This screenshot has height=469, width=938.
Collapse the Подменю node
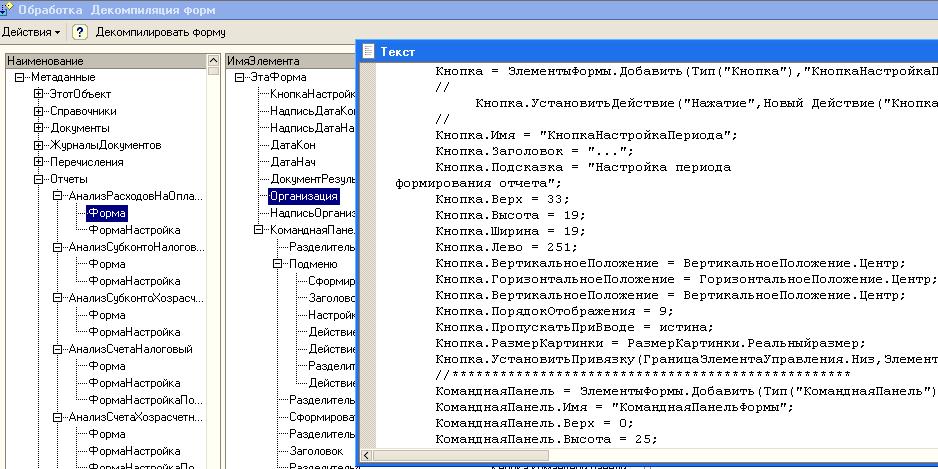pyautogui.click(x=278, y=264)
